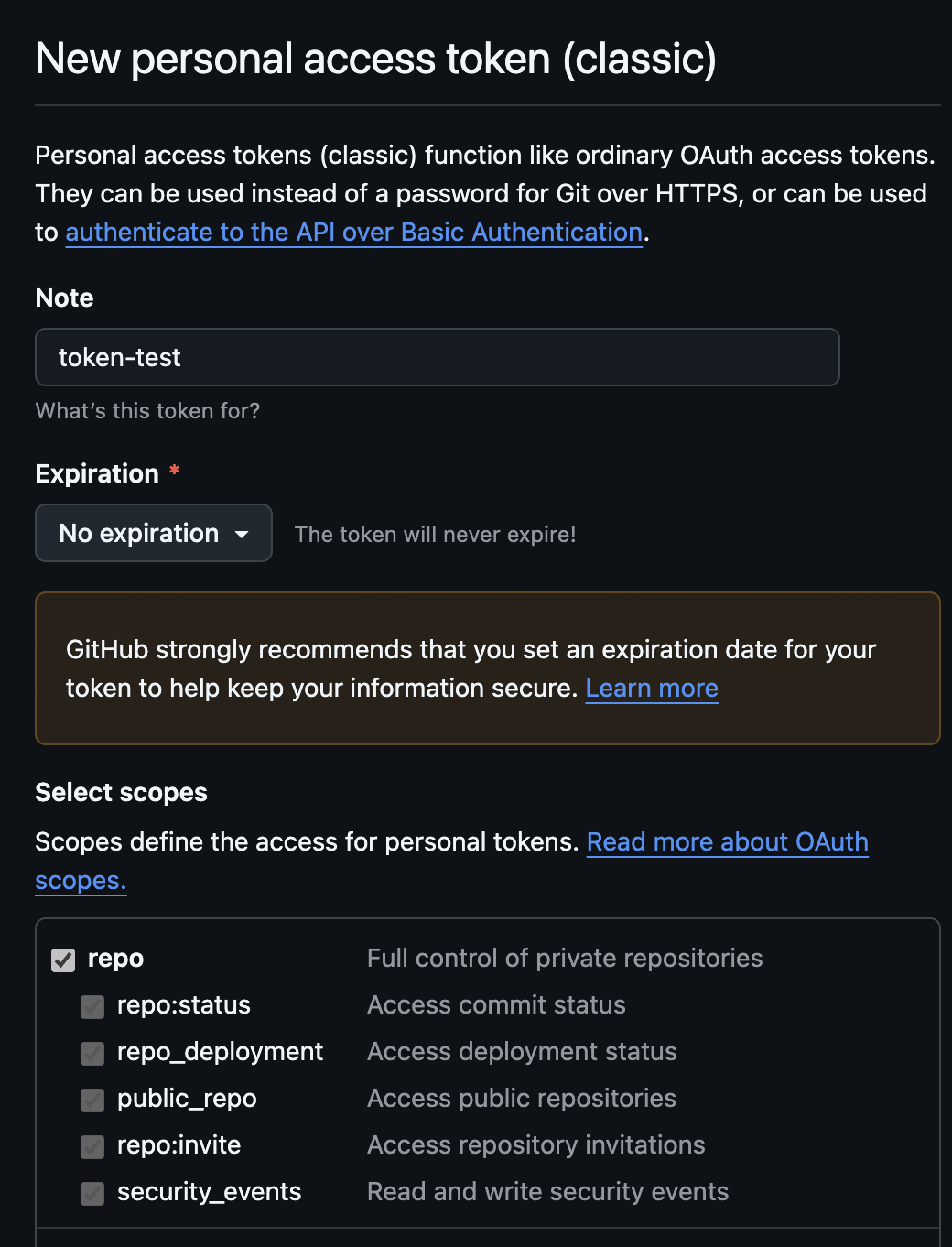Click the repo_deployment label text
The height and width of the screenshot is (1247, 952).
[x=220, y=1052]
